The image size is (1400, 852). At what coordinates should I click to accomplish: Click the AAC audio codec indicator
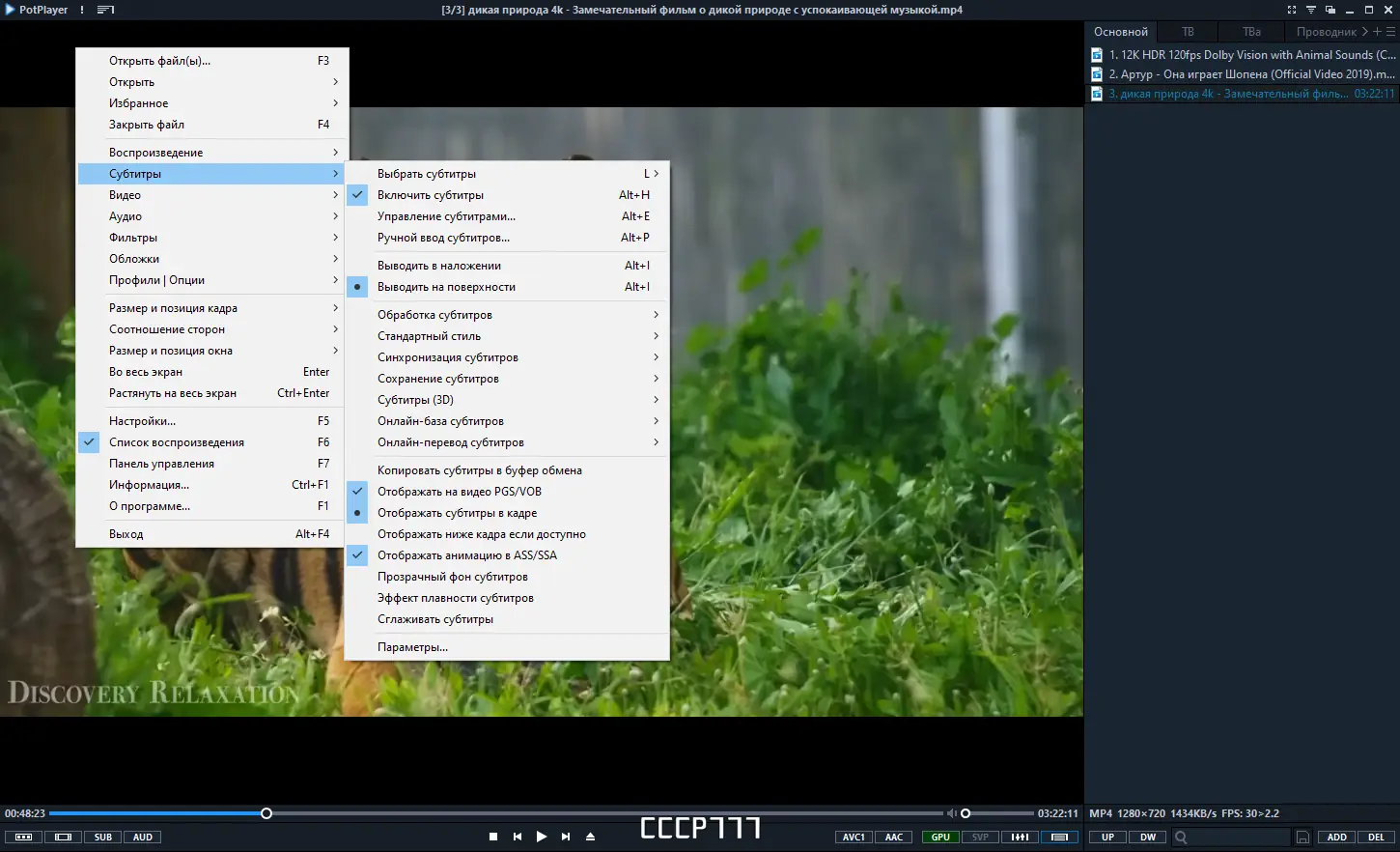(x=893, y=837)
